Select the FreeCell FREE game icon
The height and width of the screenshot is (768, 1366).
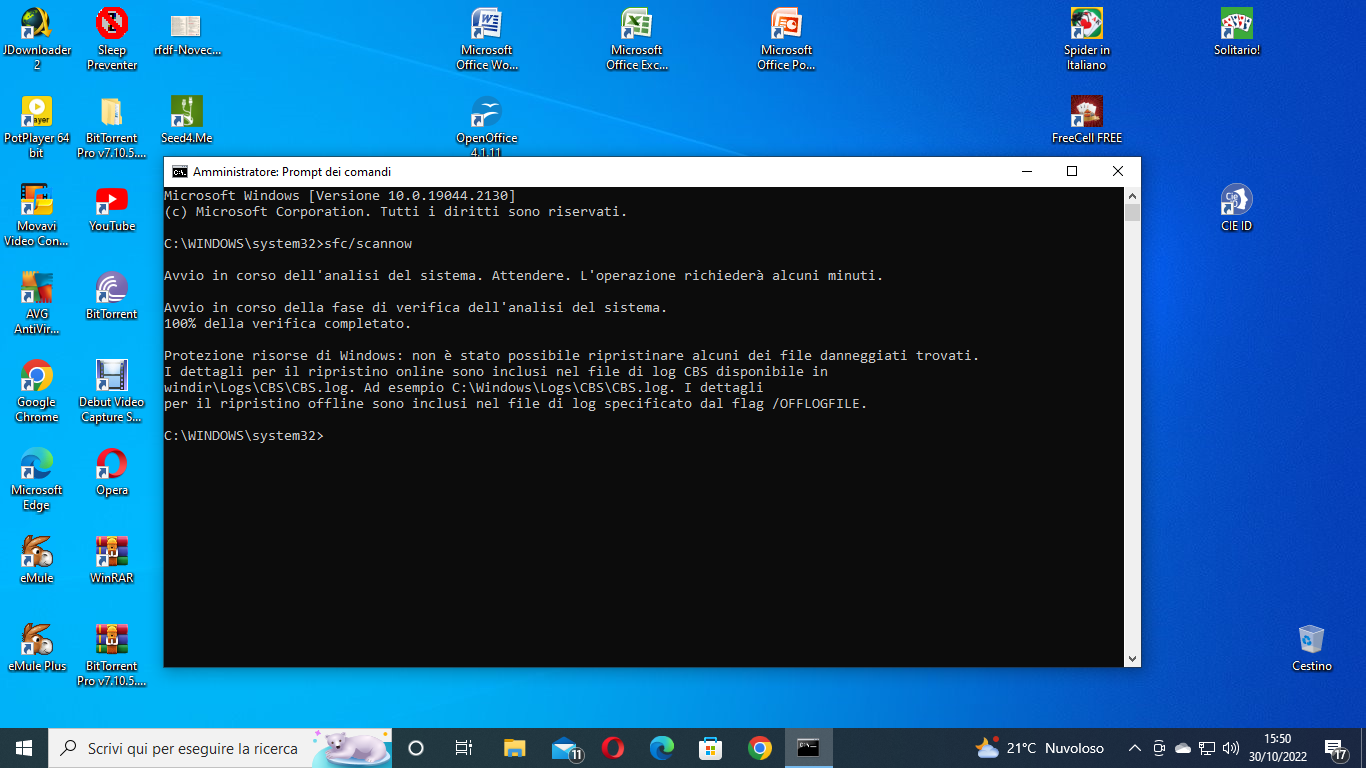click(1087, 119)
